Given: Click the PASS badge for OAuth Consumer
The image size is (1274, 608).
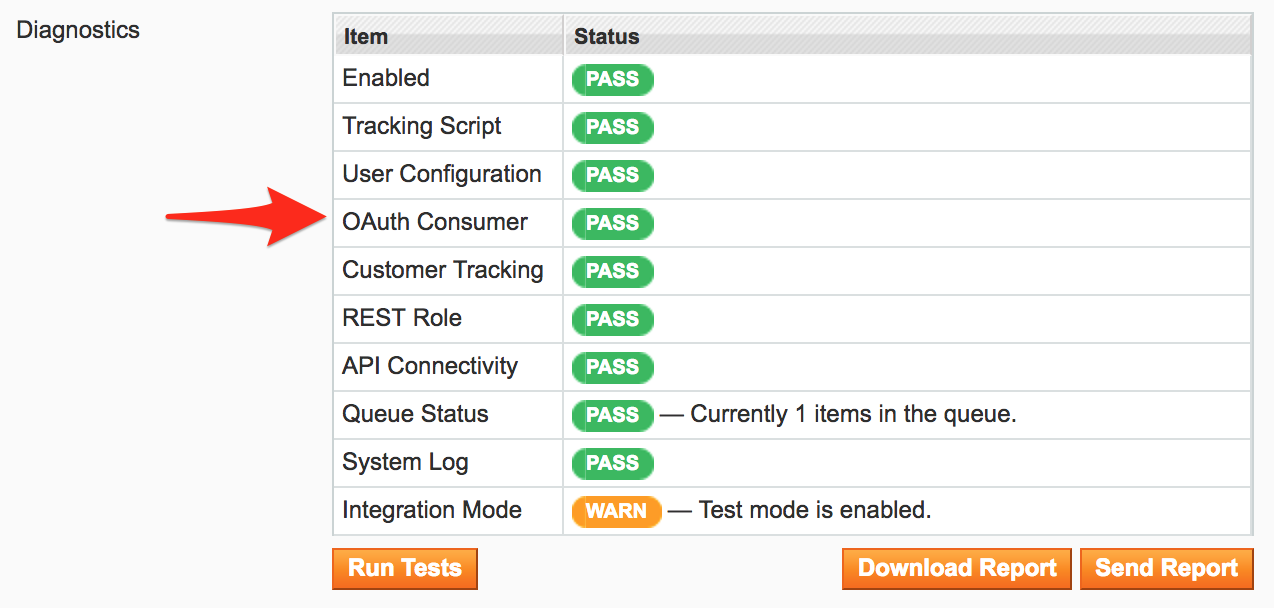Looking at the screenshot, I should 612,224.
